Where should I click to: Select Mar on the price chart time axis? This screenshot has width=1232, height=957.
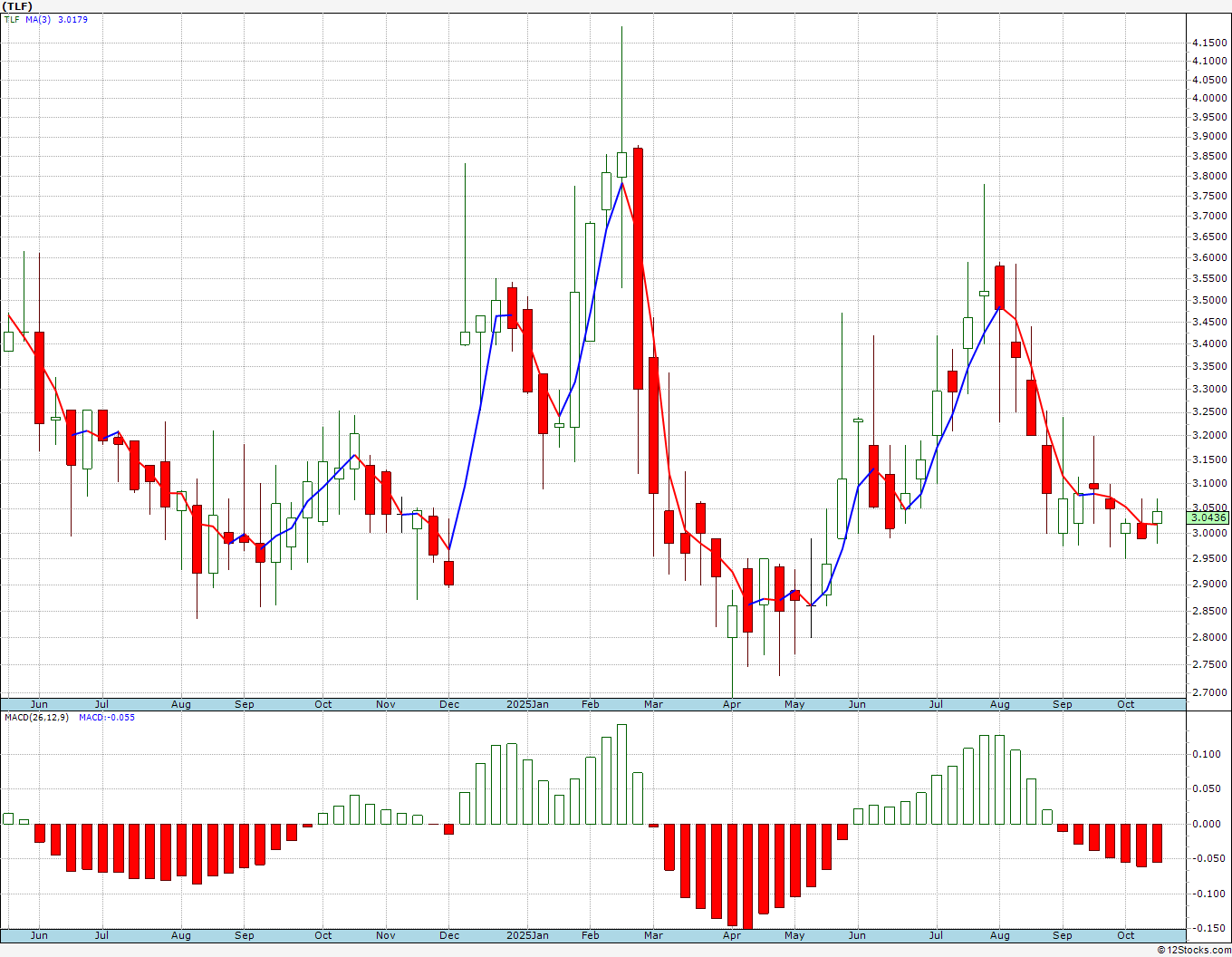pyautogui.click(x=653, y=704)
